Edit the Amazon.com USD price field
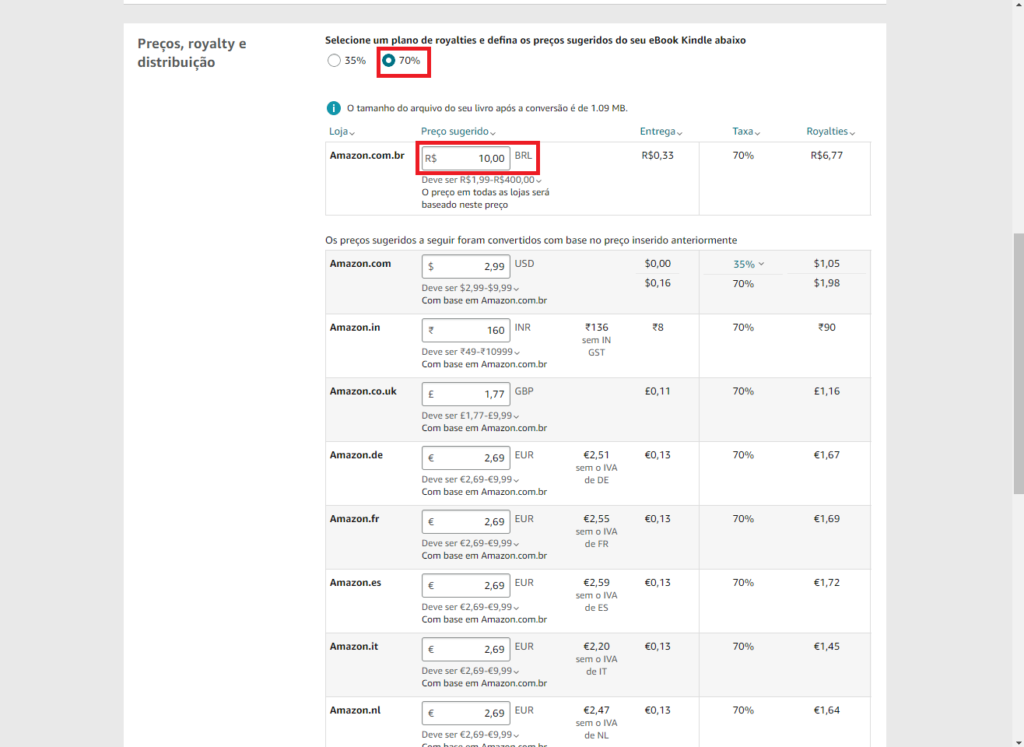Image resolution: width=1024 pixels, height=747 pixels. (x=466, y=266)
